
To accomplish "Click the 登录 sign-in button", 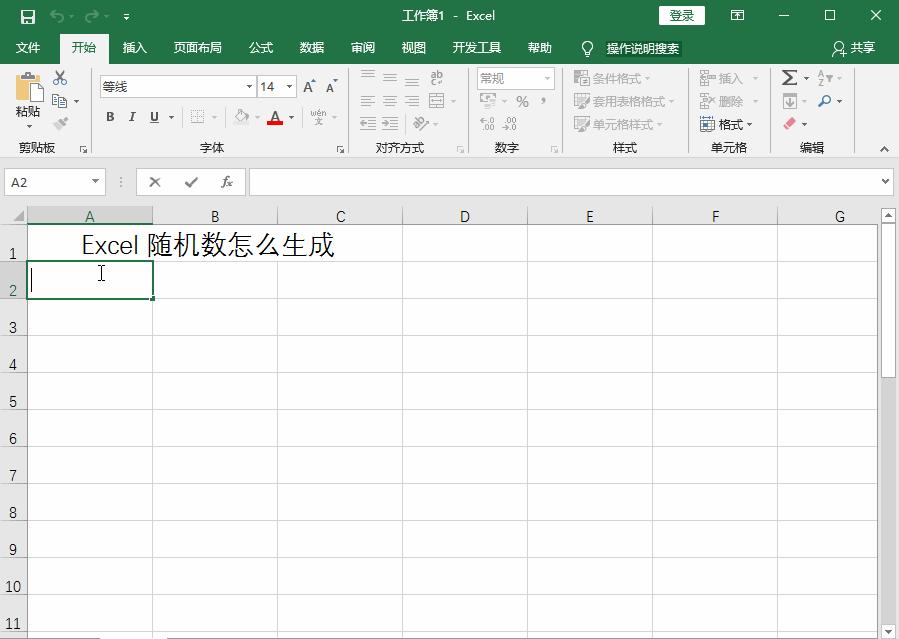I will tap(682, 16).
